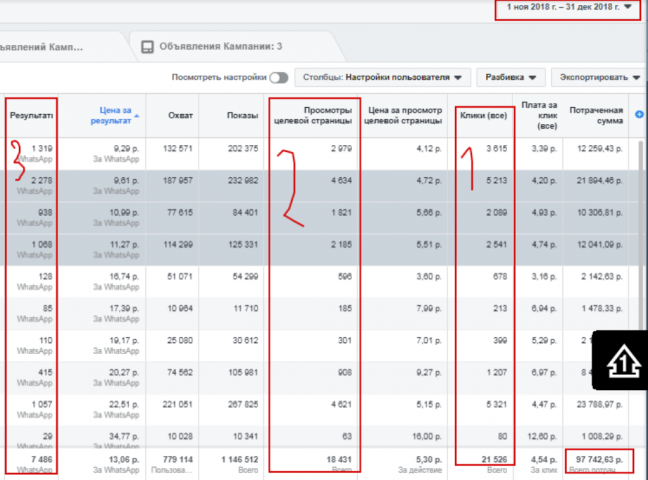Click the Клики (все) column header
Image resolution: width=648 pixels, height=480 pixels.
(484, 115)
